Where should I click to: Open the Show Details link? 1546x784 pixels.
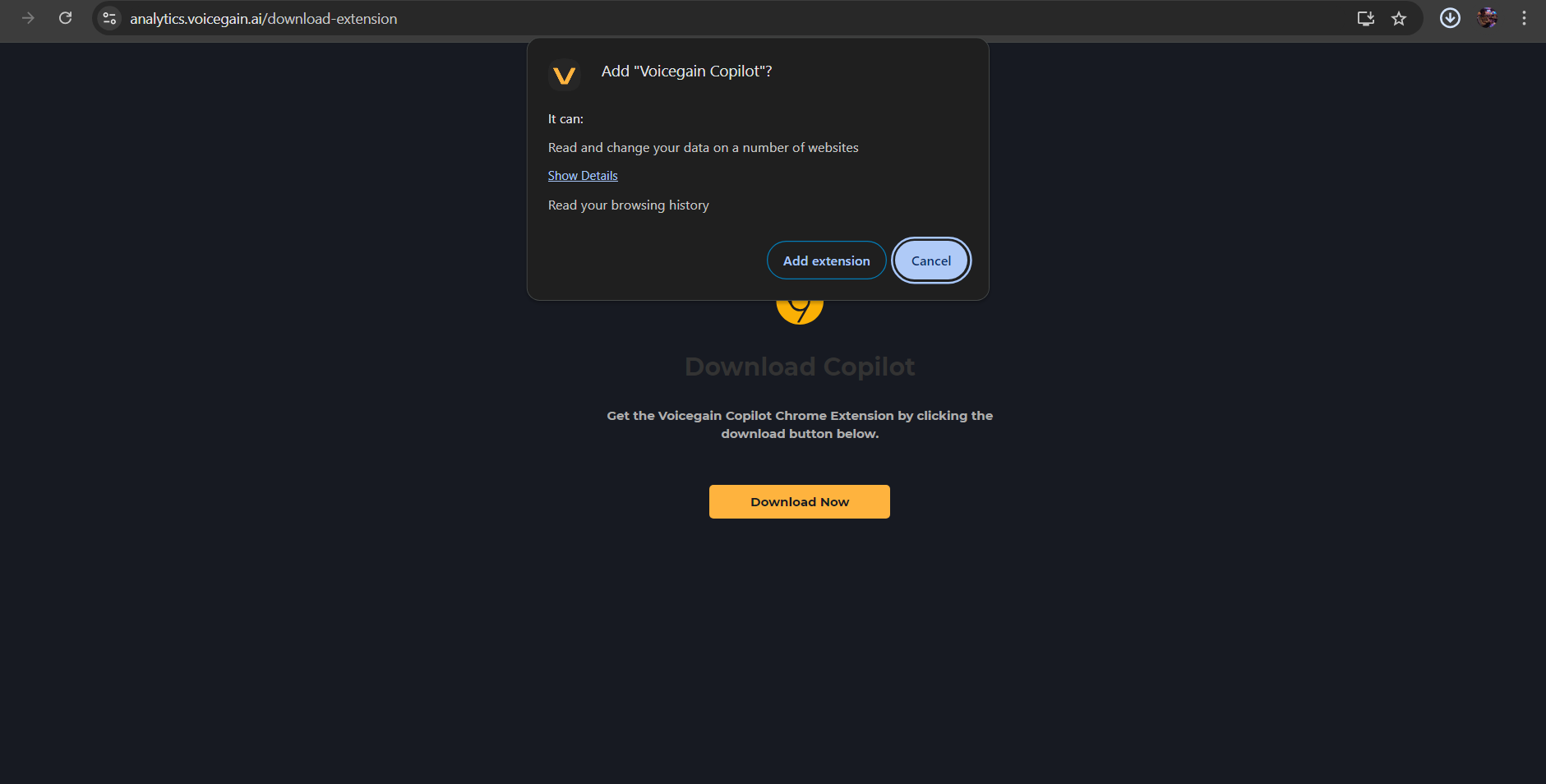(x=583, y=176)
